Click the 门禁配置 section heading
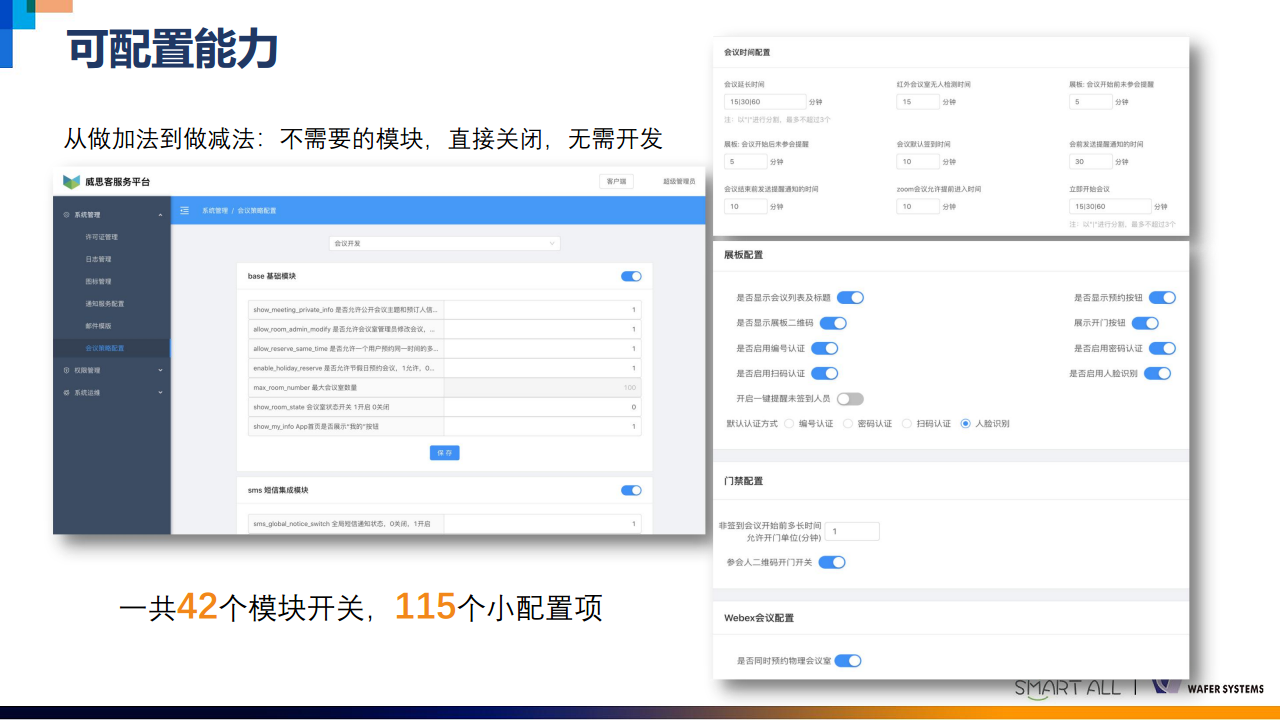The height and width of the screenshot is (720, 1280). [743, 481]
